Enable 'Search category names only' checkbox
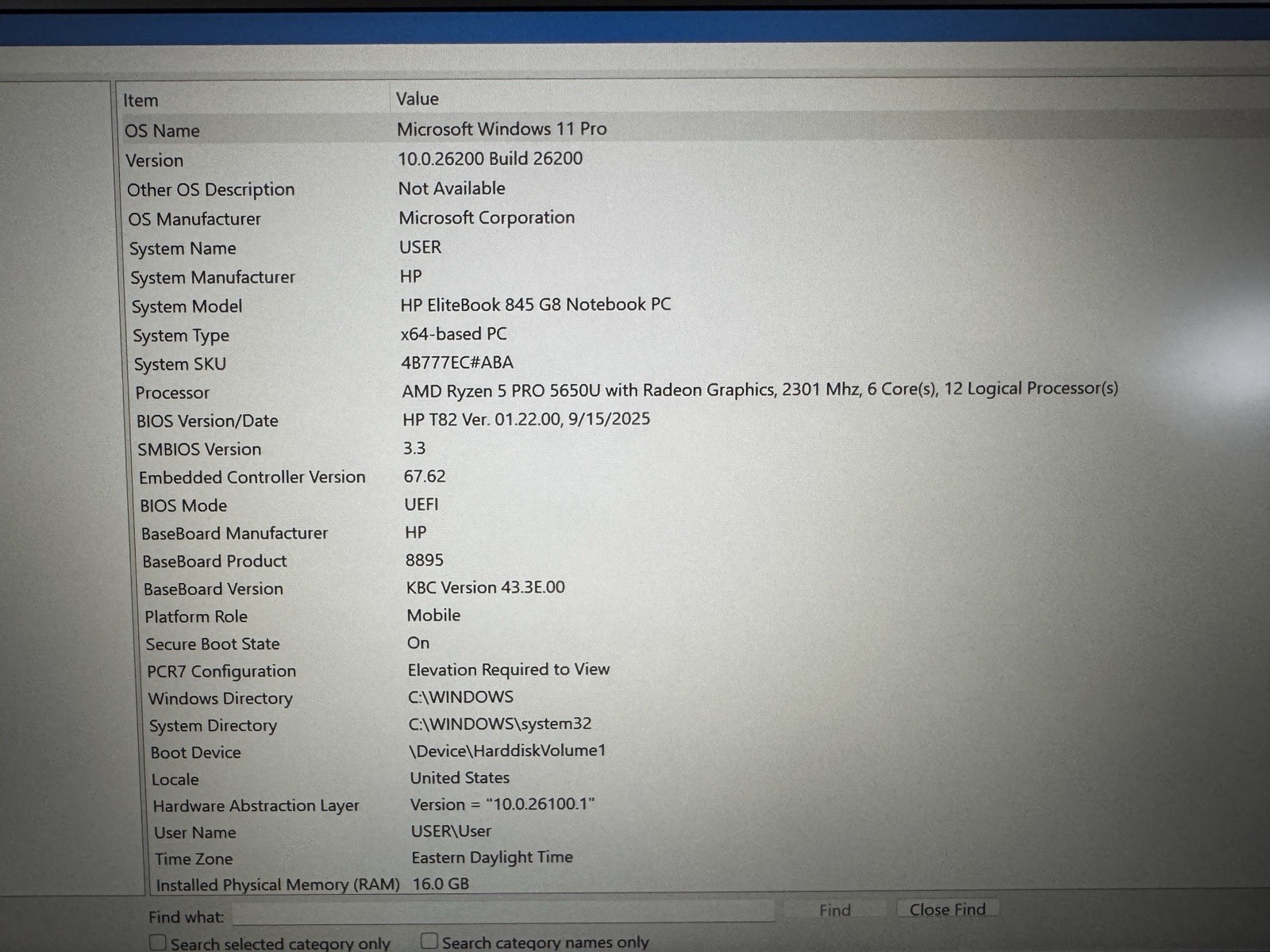This screenshot has height=952, width=1270. tap(429, 941)
